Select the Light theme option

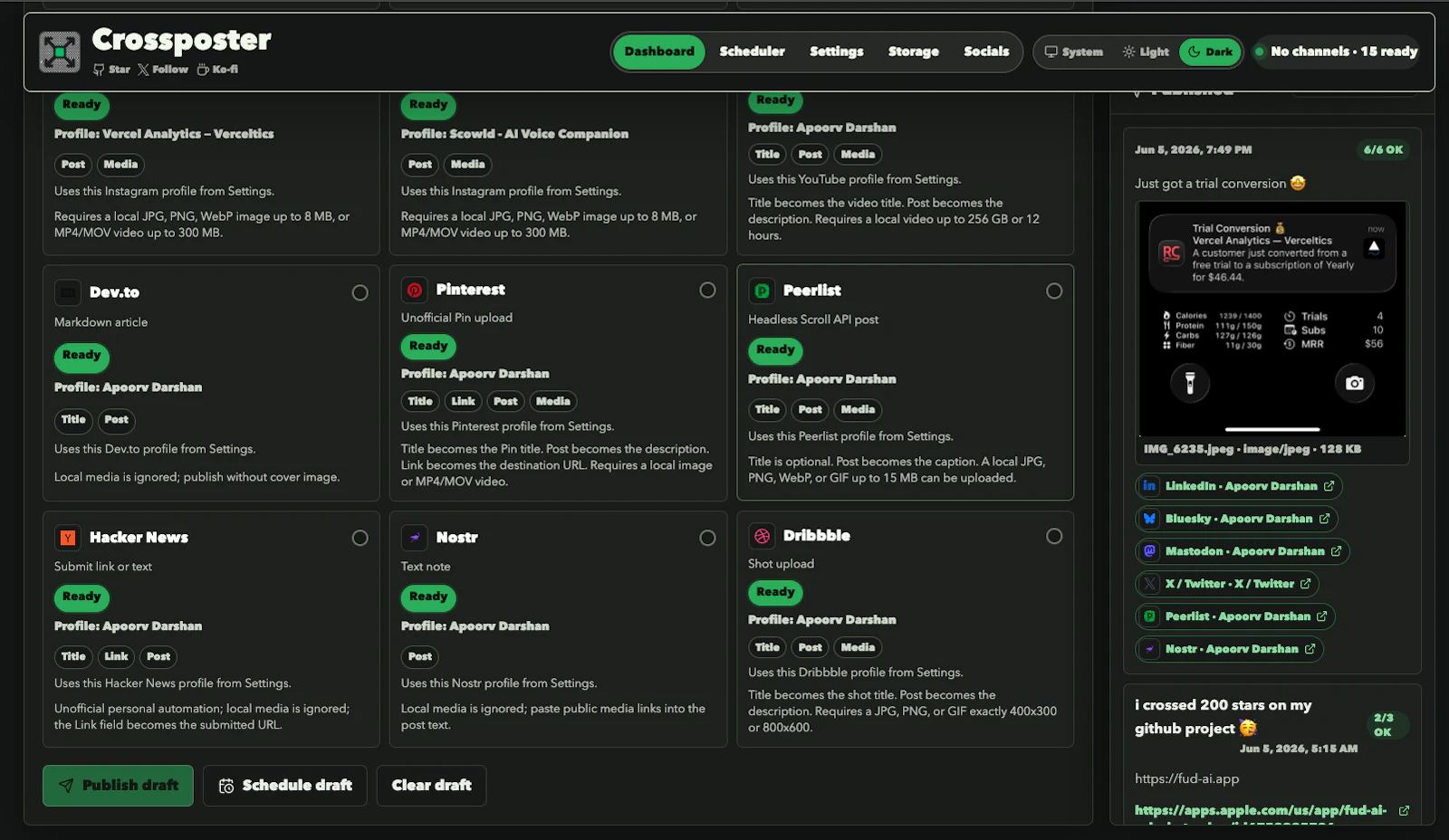[1146, 52]
